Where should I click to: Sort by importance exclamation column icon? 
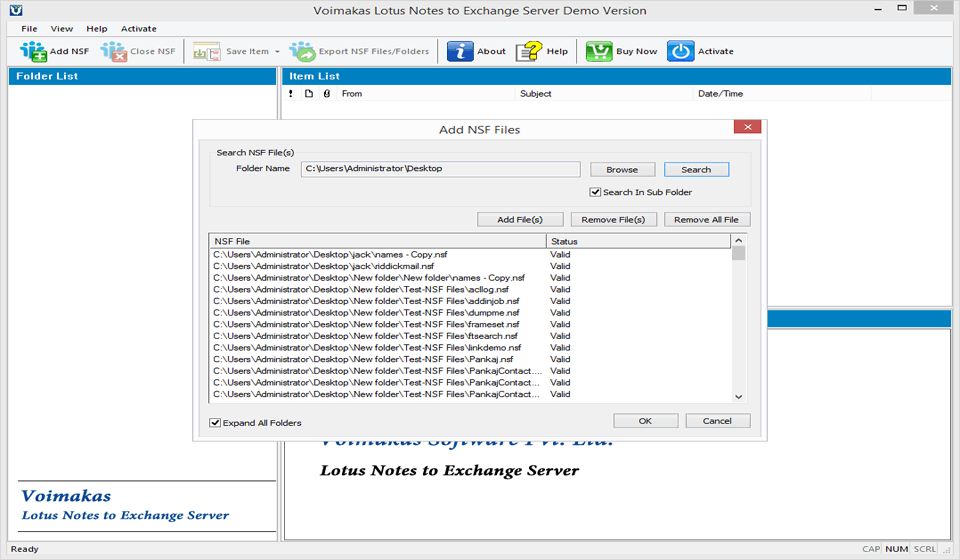point(290,94)
